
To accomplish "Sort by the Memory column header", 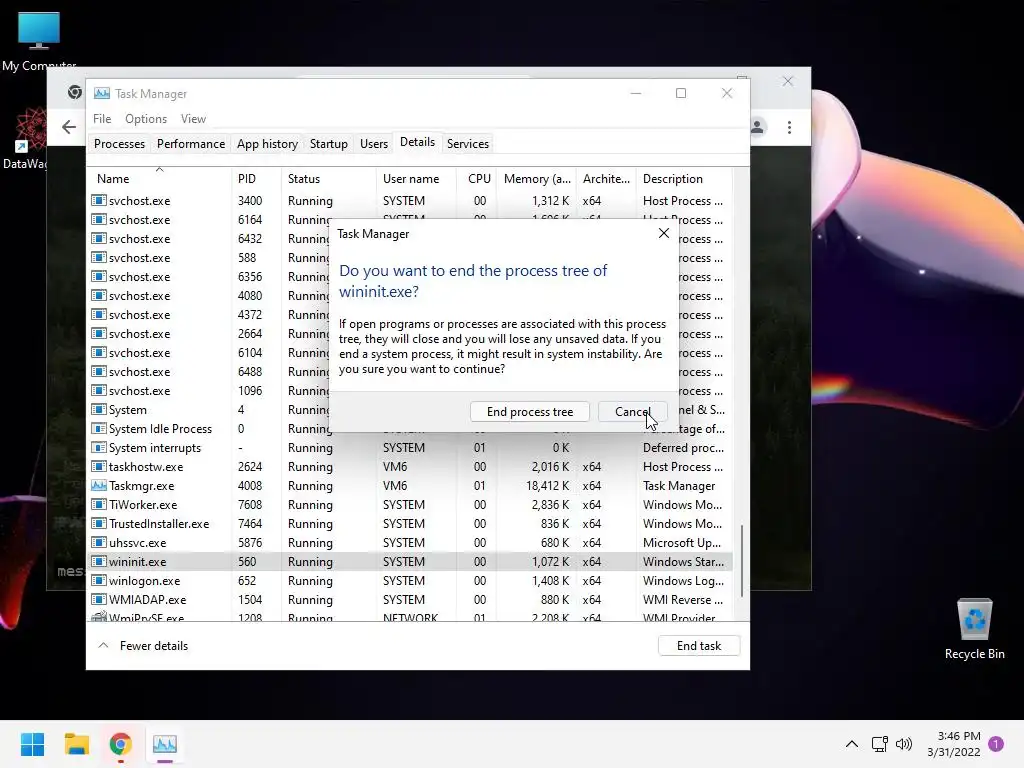I will pos(537,178).
